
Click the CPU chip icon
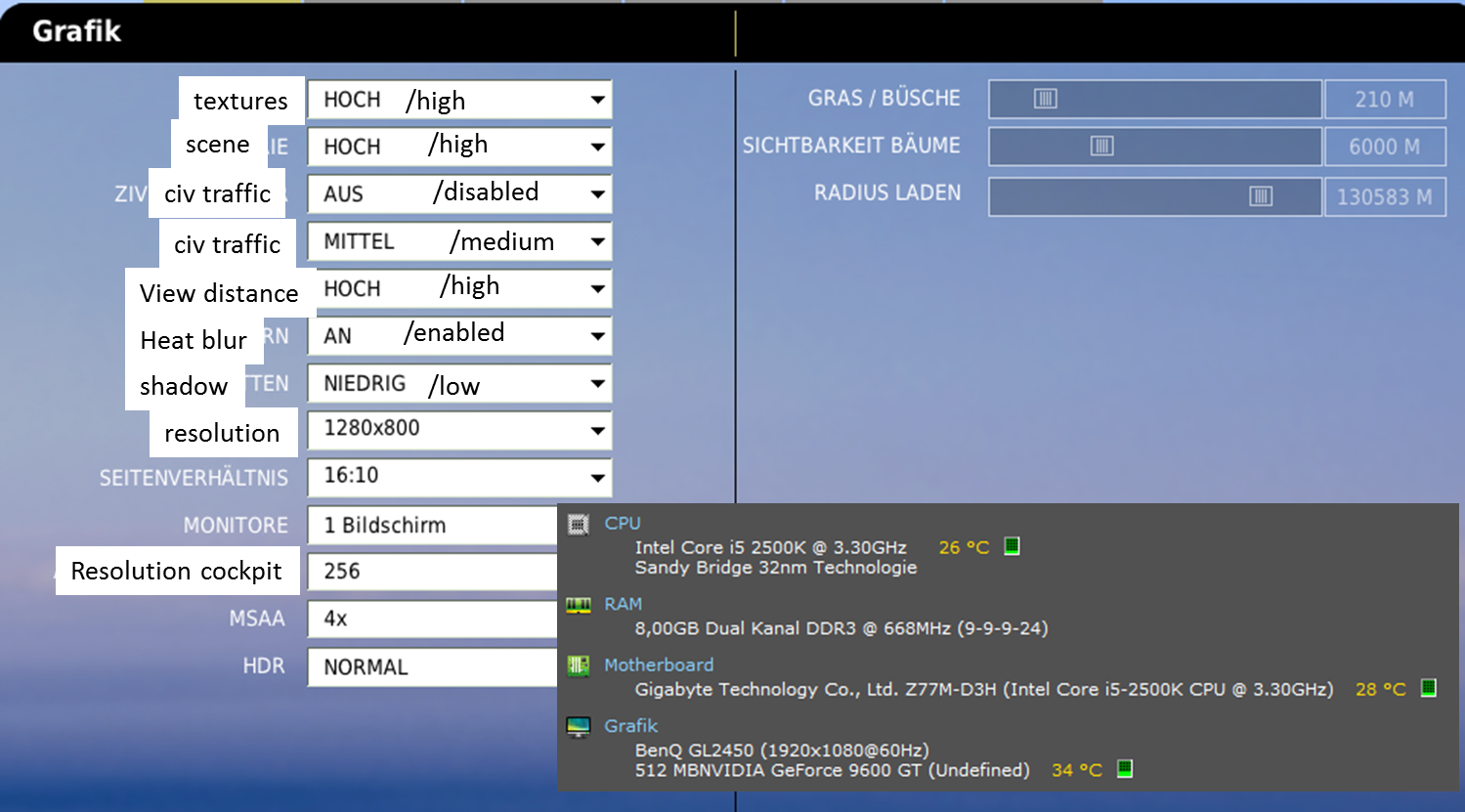[579, 525]
